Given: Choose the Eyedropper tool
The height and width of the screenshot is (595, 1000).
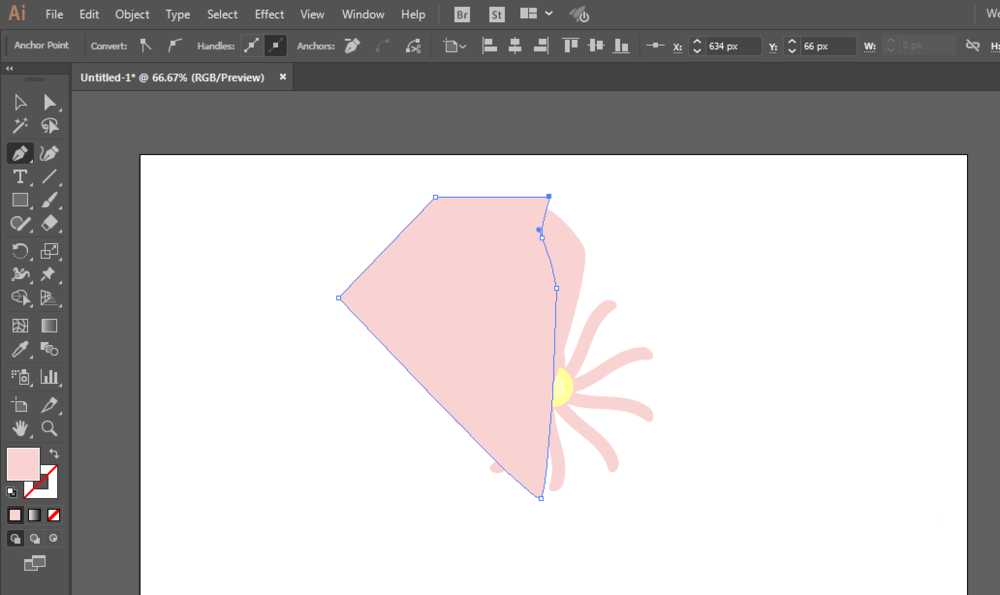Looking at the screenshot, I should (19, 350).
